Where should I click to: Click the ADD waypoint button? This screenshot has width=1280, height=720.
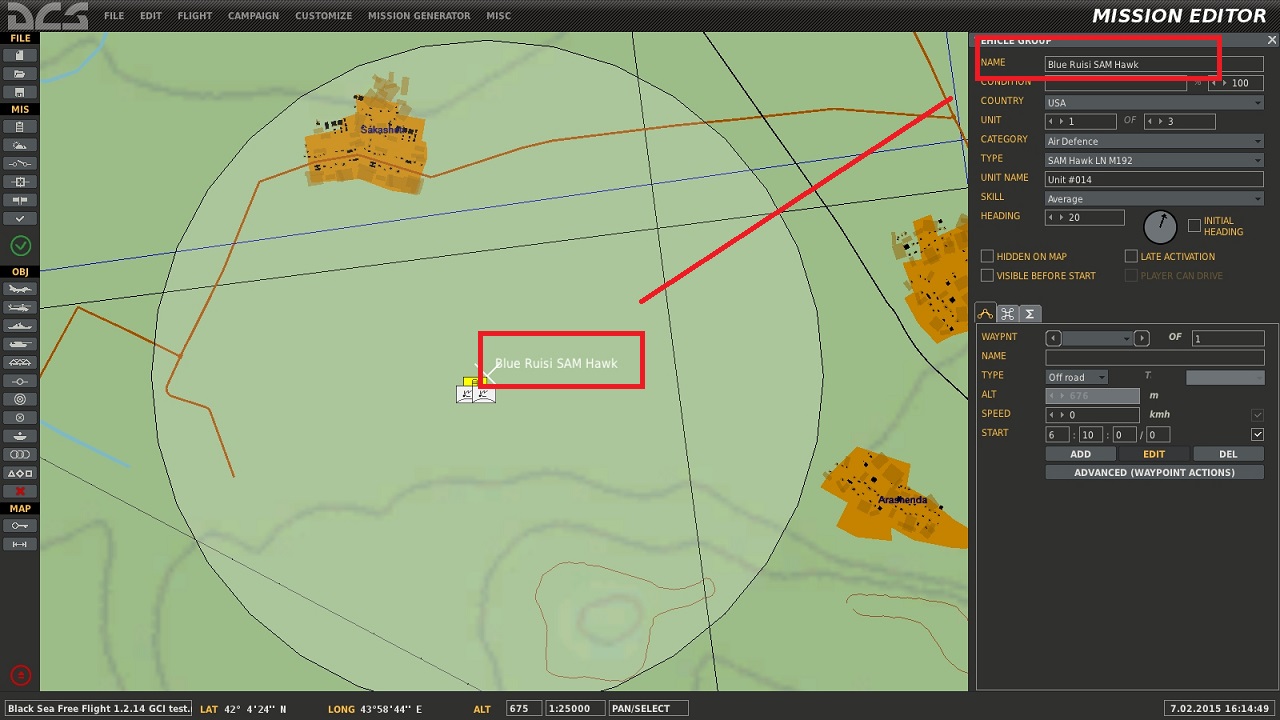pos(1080,454)
